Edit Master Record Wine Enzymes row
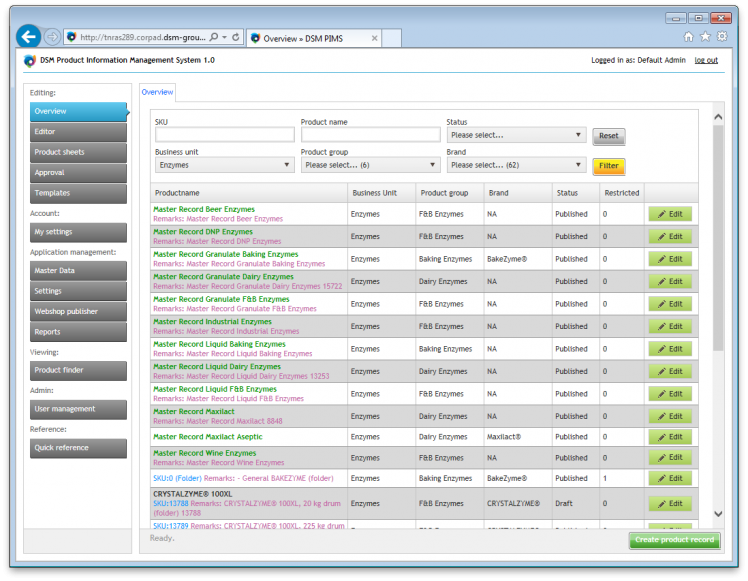Image resolution: width=748 pixels, height=581 pixels. [x=670, y=457]
